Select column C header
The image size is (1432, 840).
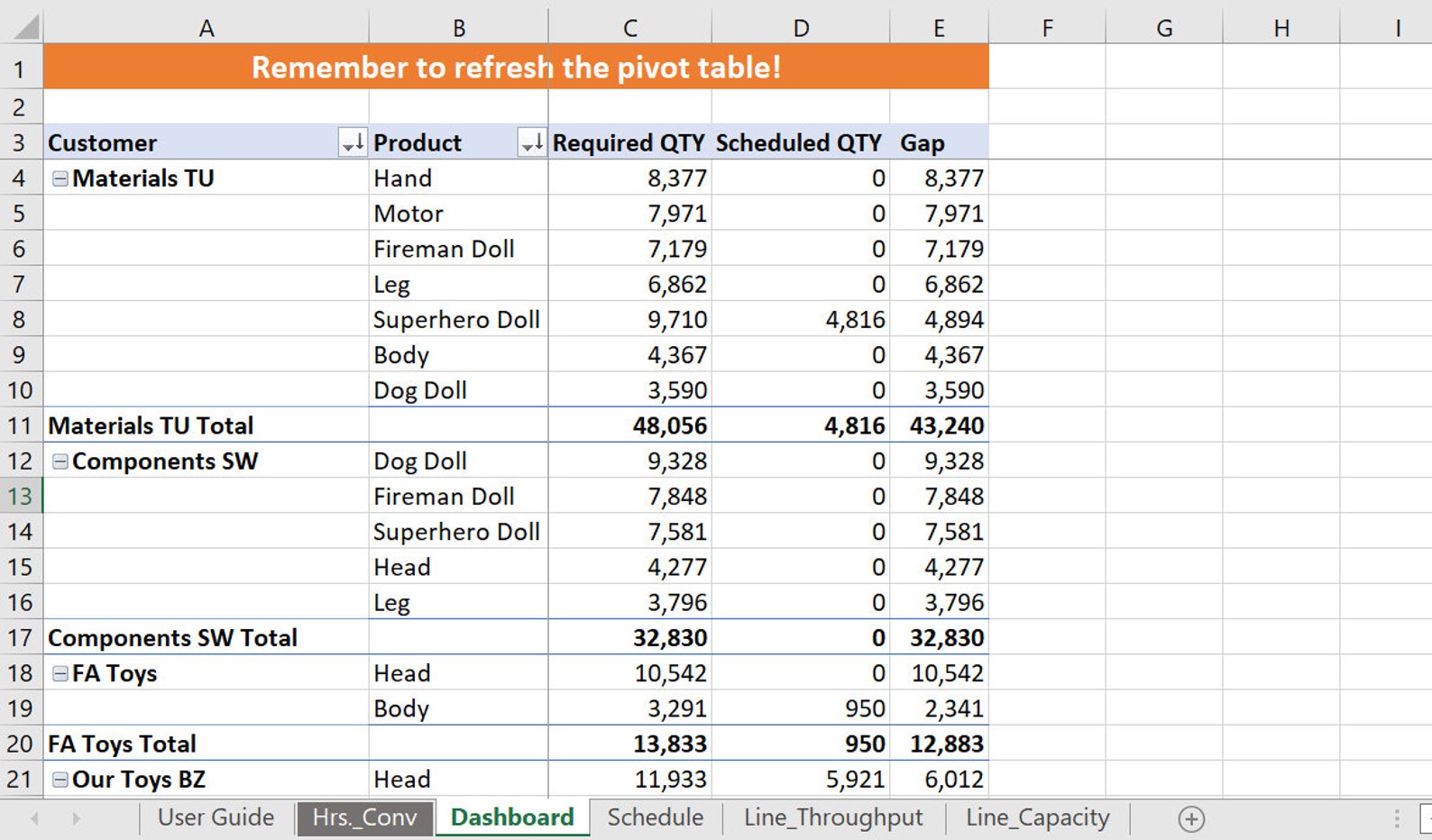[630, 28]
